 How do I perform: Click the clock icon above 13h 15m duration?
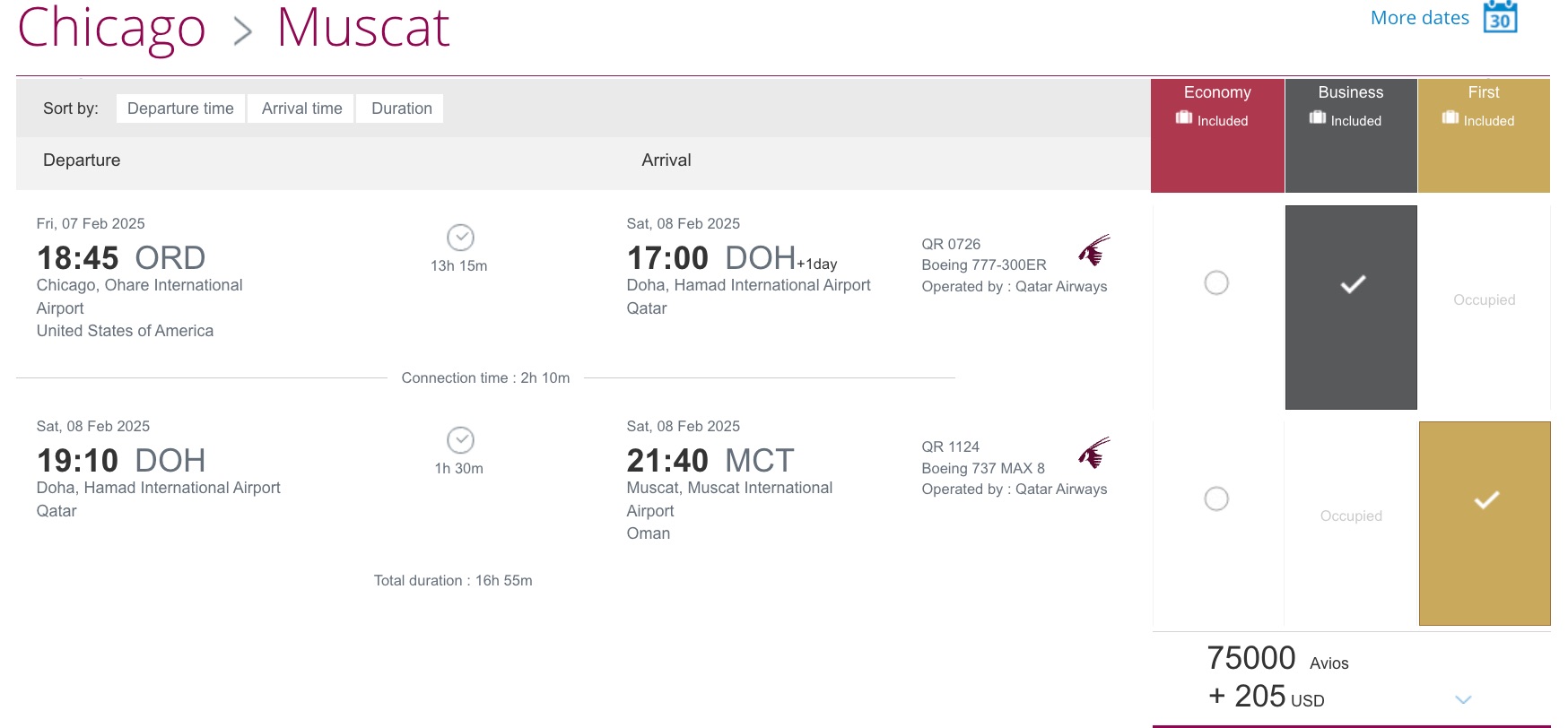(x=460, y=238)
